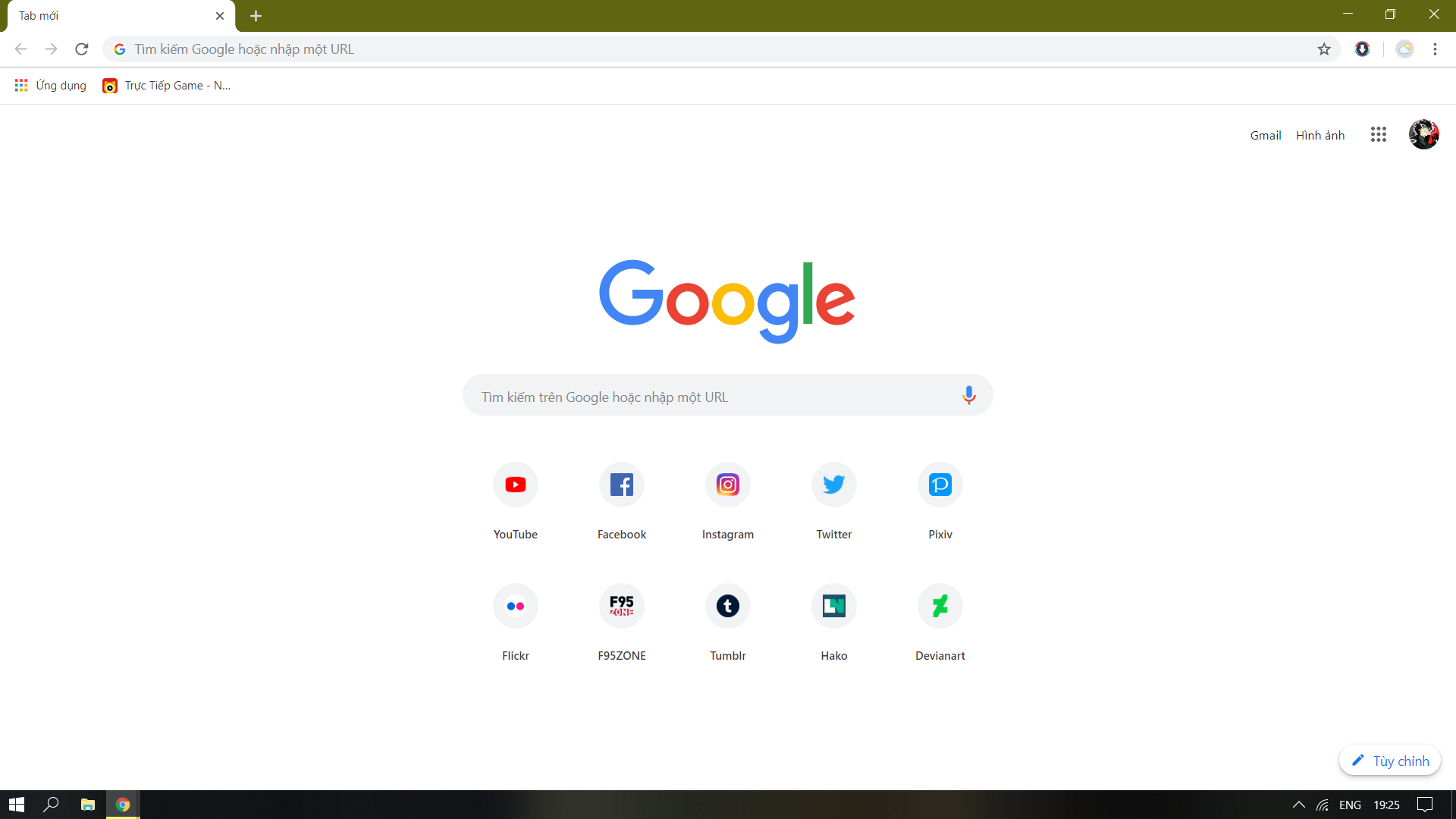Screen dimensions: 1456x819
Task: Click the Pixiv shortcut icon
Action: click(x=938, y=484)
